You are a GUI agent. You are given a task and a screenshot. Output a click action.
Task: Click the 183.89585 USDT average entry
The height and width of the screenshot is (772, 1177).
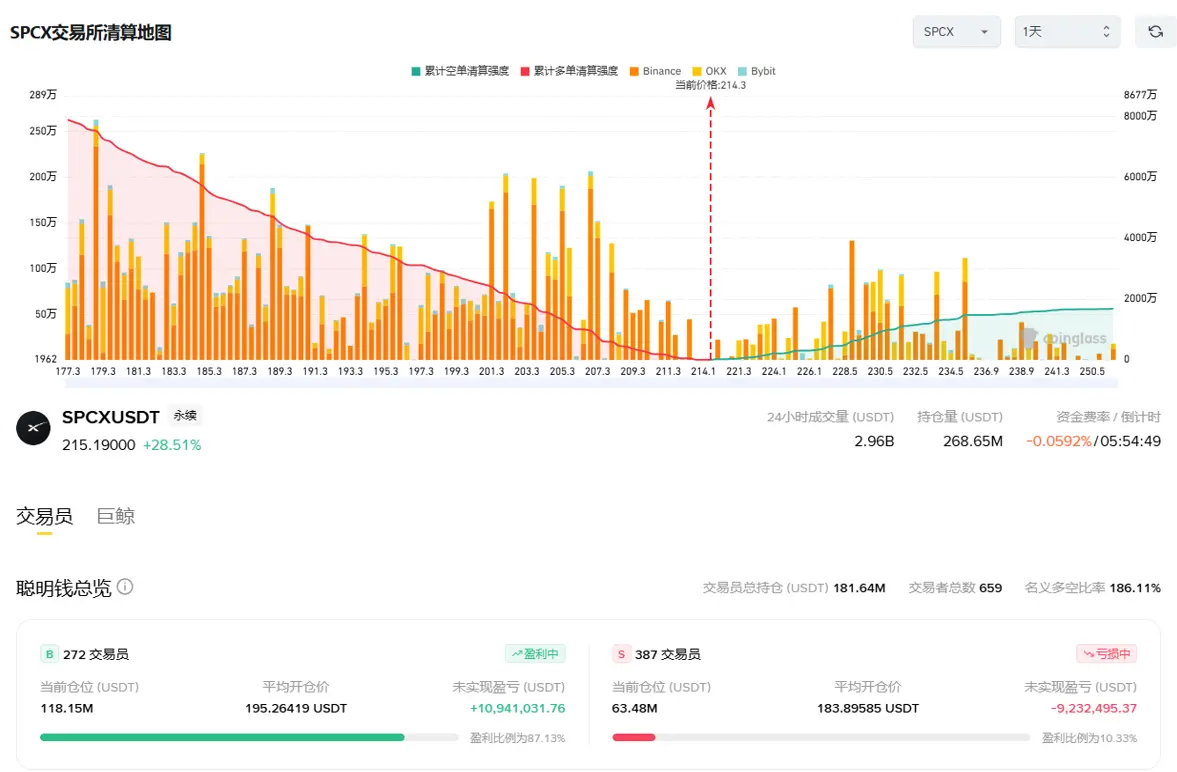(x=868, y=708)
